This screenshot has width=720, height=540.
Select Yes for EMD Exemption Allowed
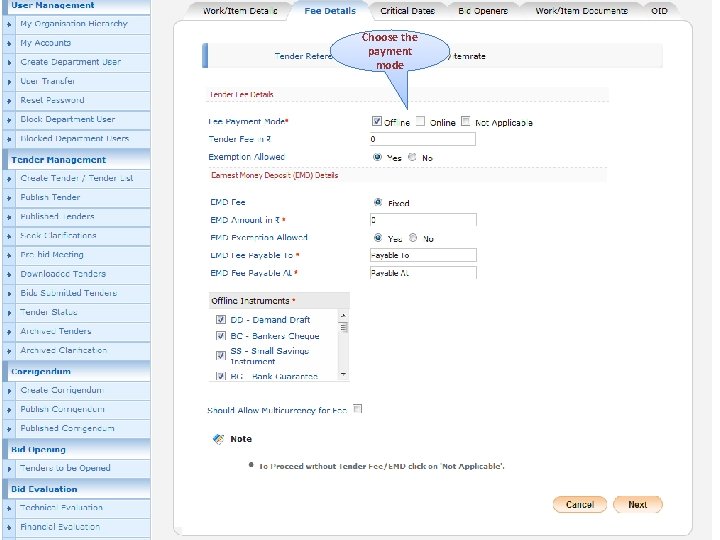point(378,237)
